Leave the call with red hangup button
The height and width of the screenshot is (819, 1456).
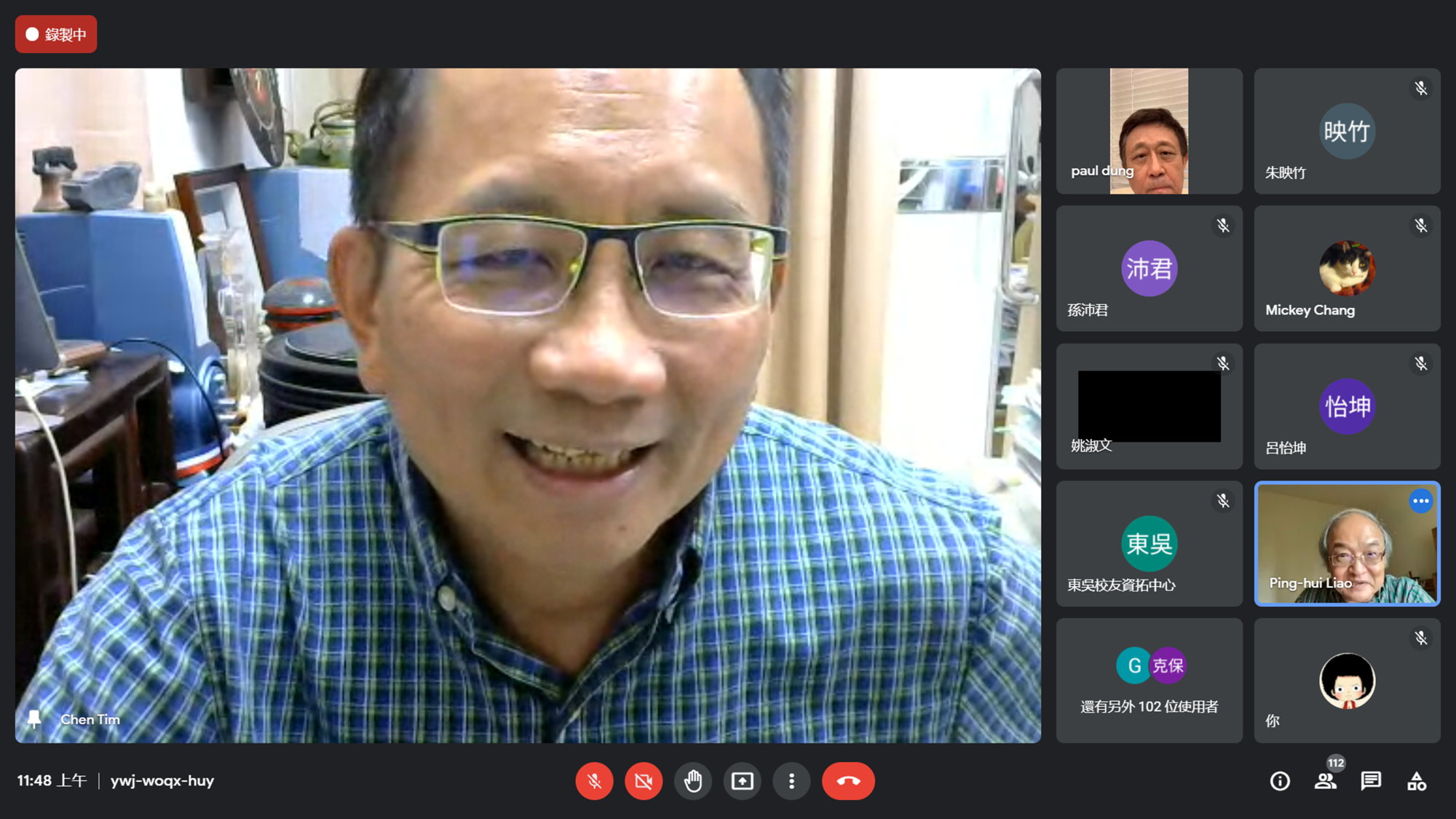click(848, 781)
